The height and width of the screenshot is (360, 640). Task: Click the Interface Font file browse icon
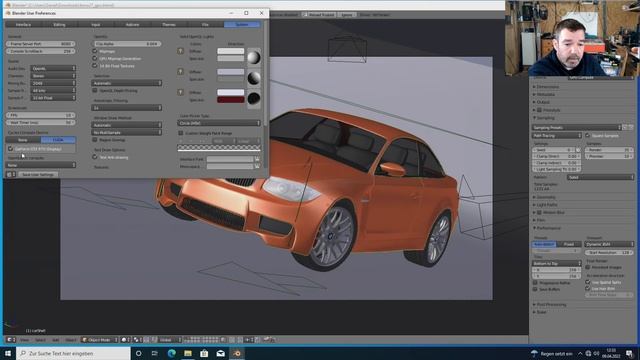pos(257,159)
